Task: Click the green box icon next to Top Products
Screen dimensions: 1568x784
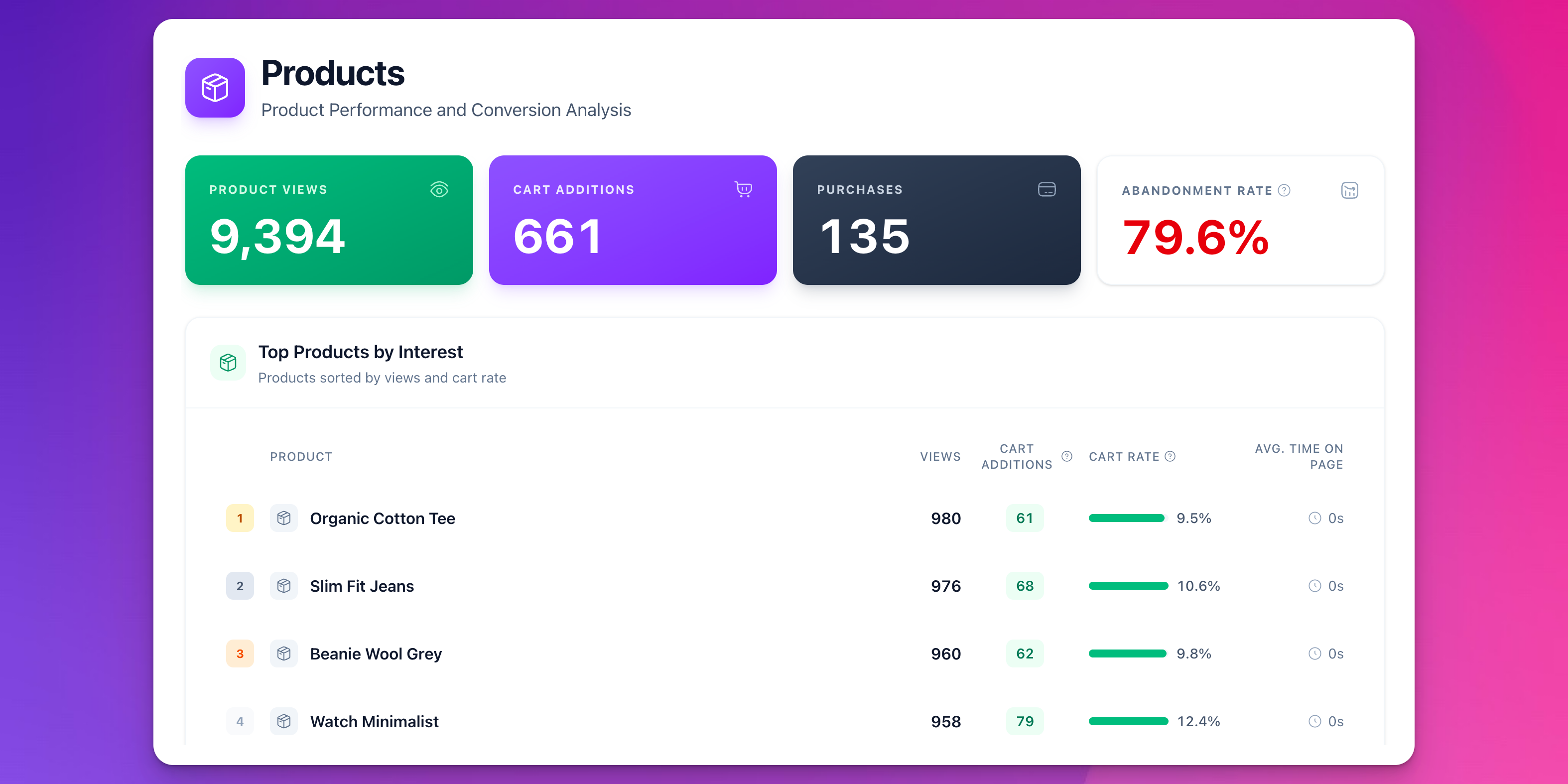Action: click(x=228, y=363)
